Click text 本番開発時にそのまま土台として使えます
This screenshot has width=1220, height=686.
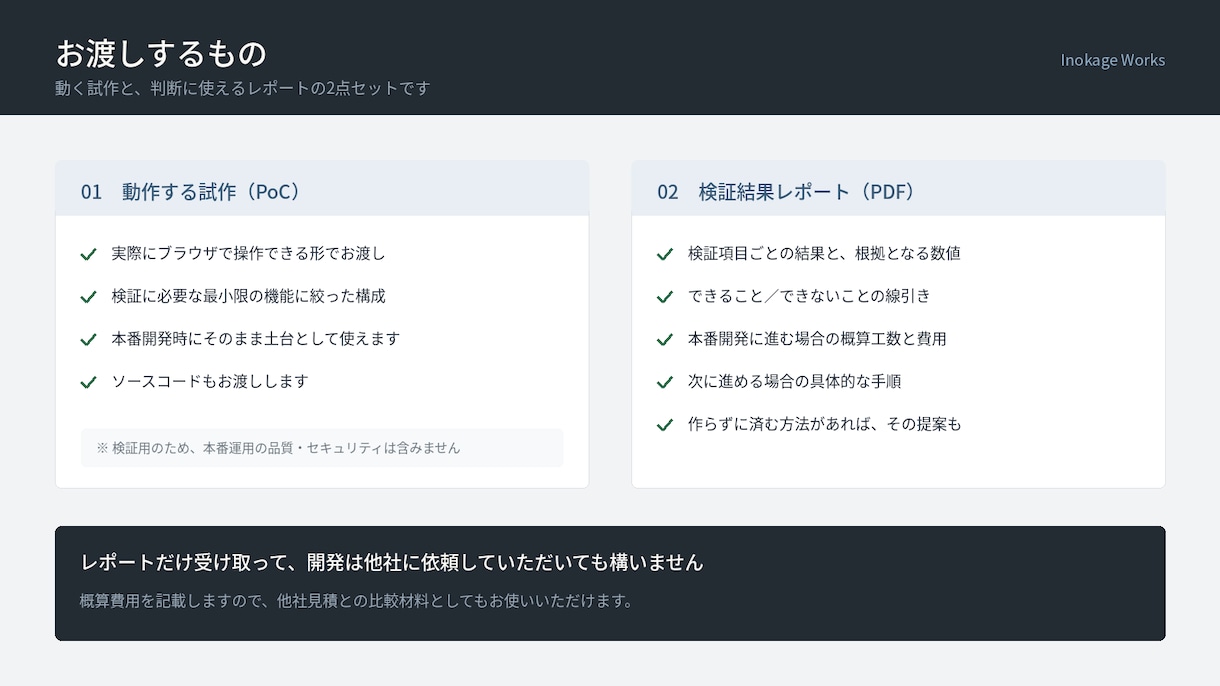[x=255, y=339]
